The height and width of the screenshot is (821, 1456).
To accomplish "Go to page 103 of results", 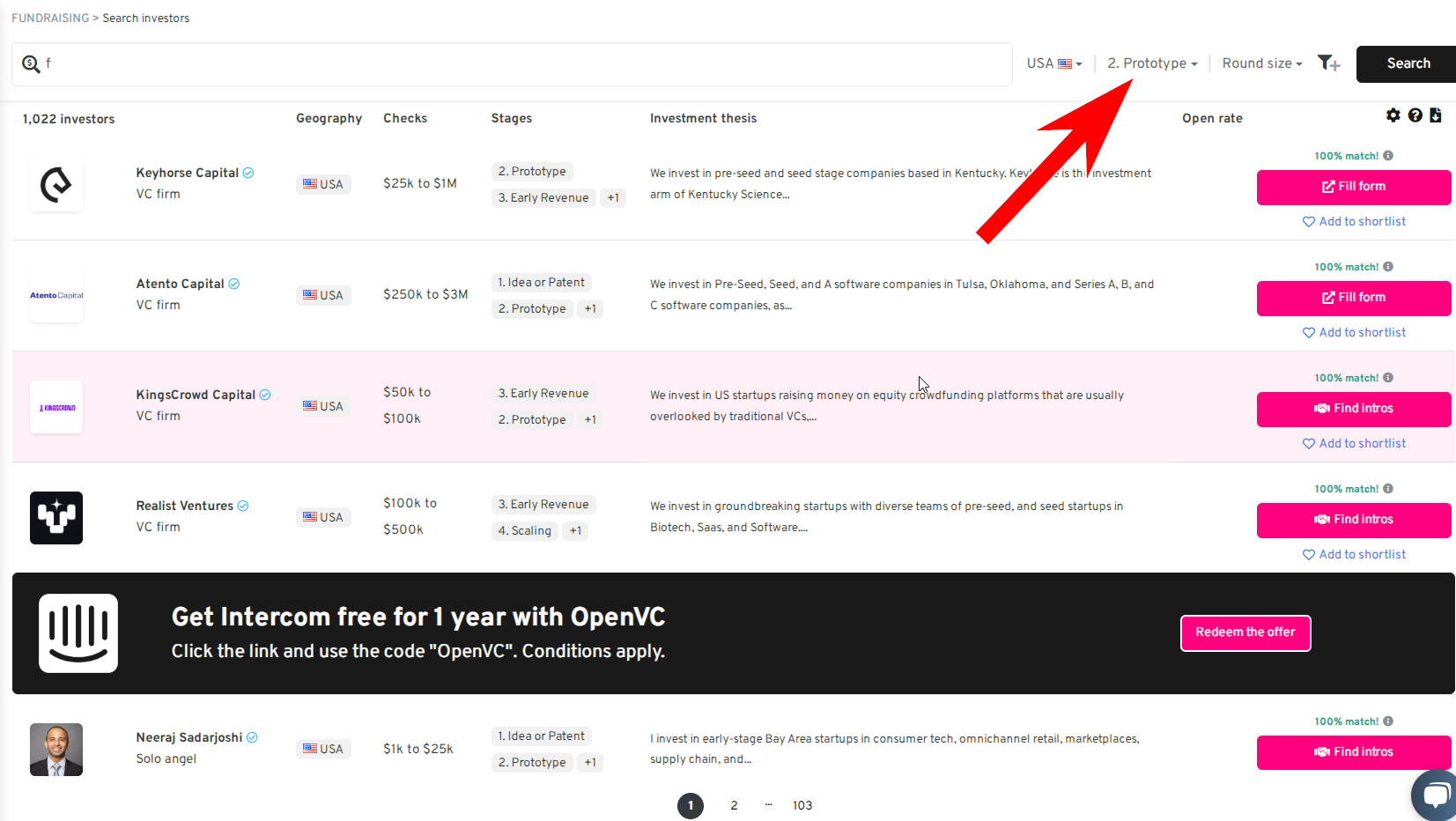I will pos(802,805).
